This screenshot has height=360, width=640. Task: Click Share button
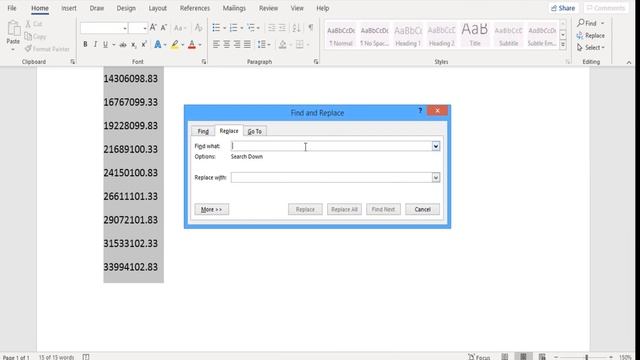[563, 8]
